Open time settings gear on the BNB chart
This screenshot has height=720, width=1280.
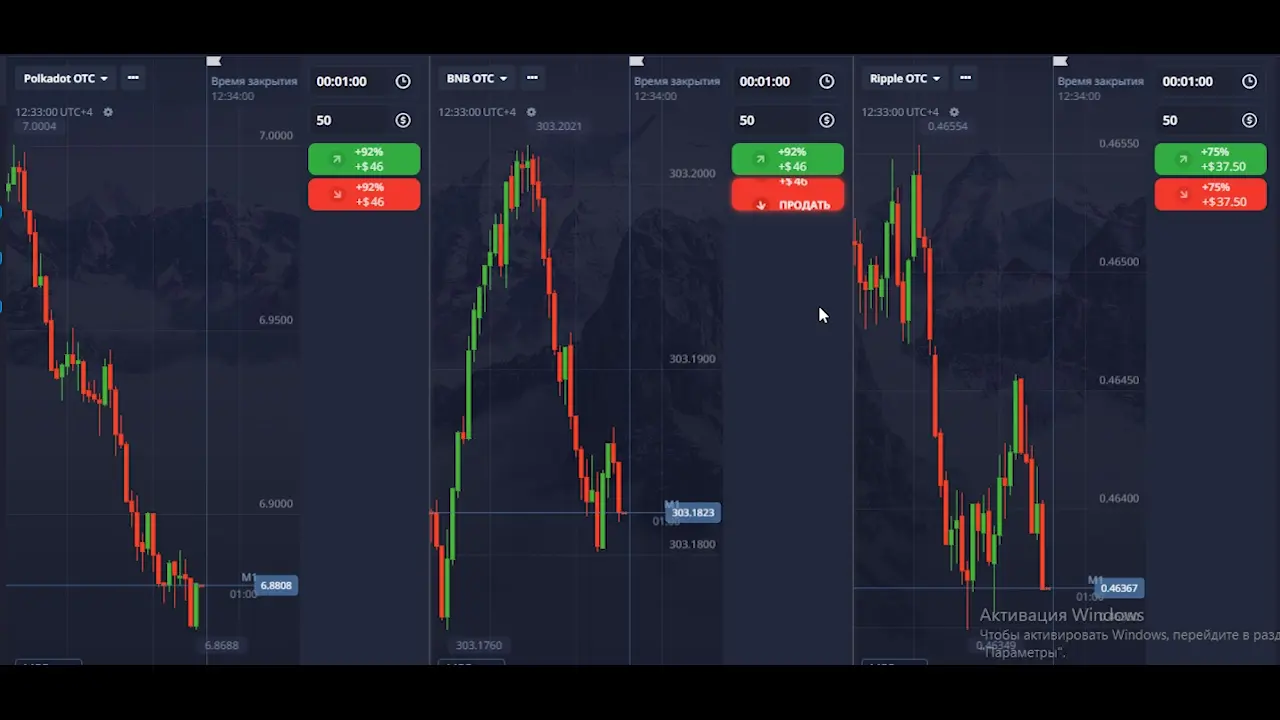[x=531, y=112]
